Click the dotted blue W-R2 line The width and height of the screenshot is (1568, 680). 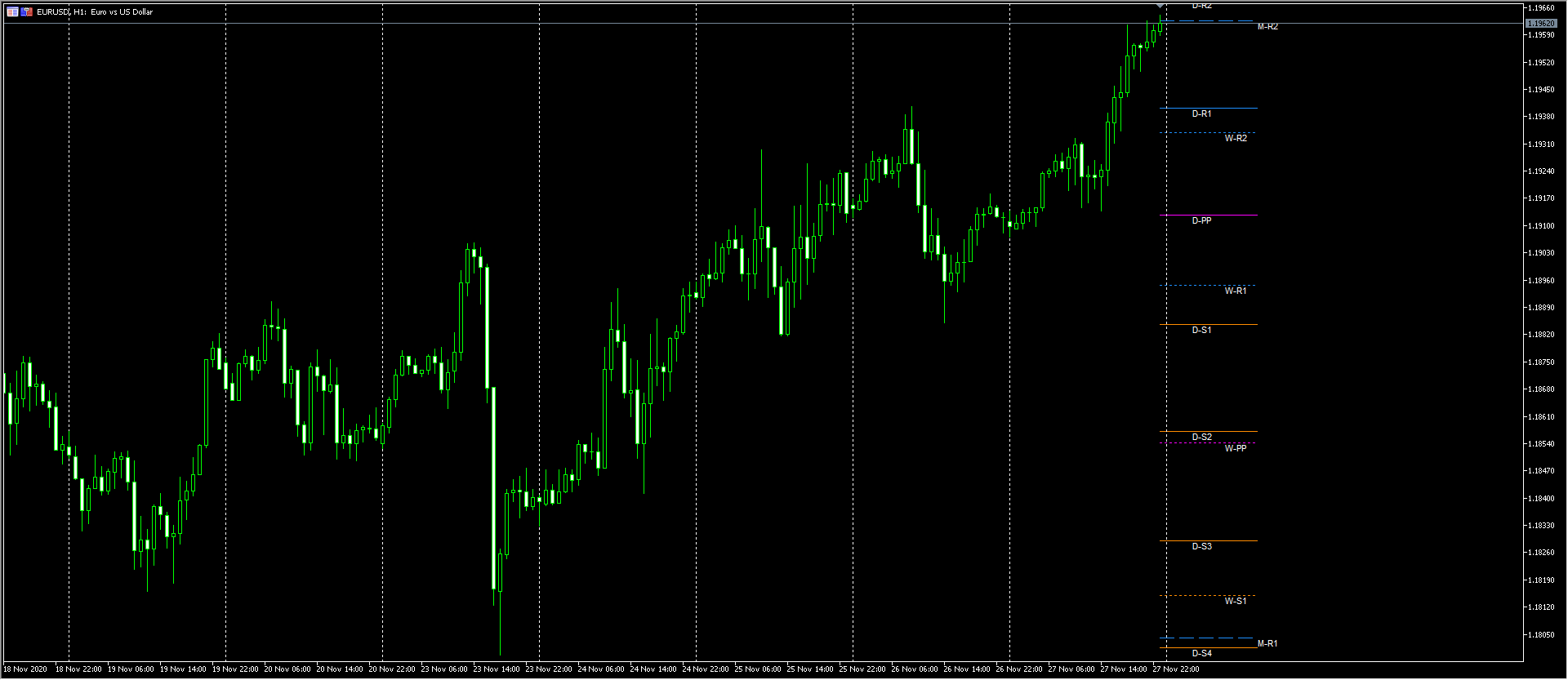pyautogui.click(x=1209, y=132)
